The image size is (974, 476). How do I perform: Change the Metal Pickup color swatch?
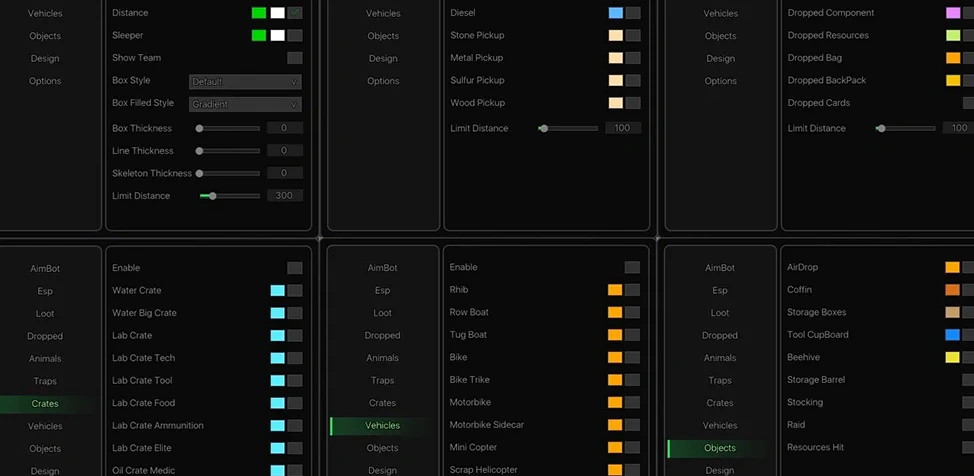coord(616,58)
